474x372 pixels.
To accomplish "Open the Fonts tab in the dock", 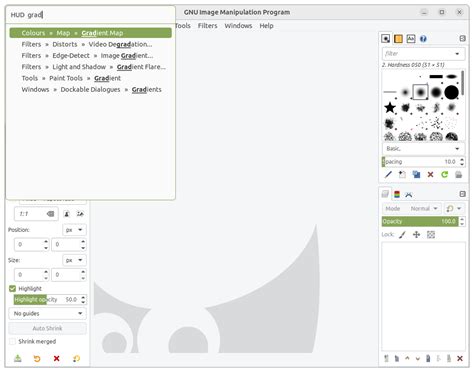I will coord(411,39).
